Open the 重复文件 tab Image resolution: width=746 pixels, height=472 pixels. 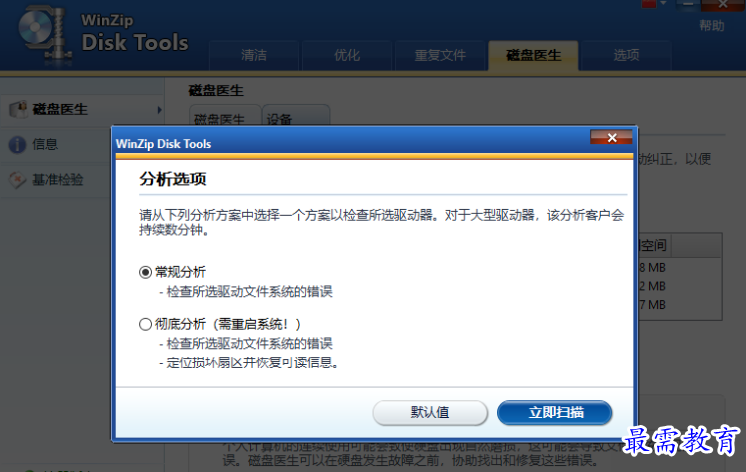[440, 56]
